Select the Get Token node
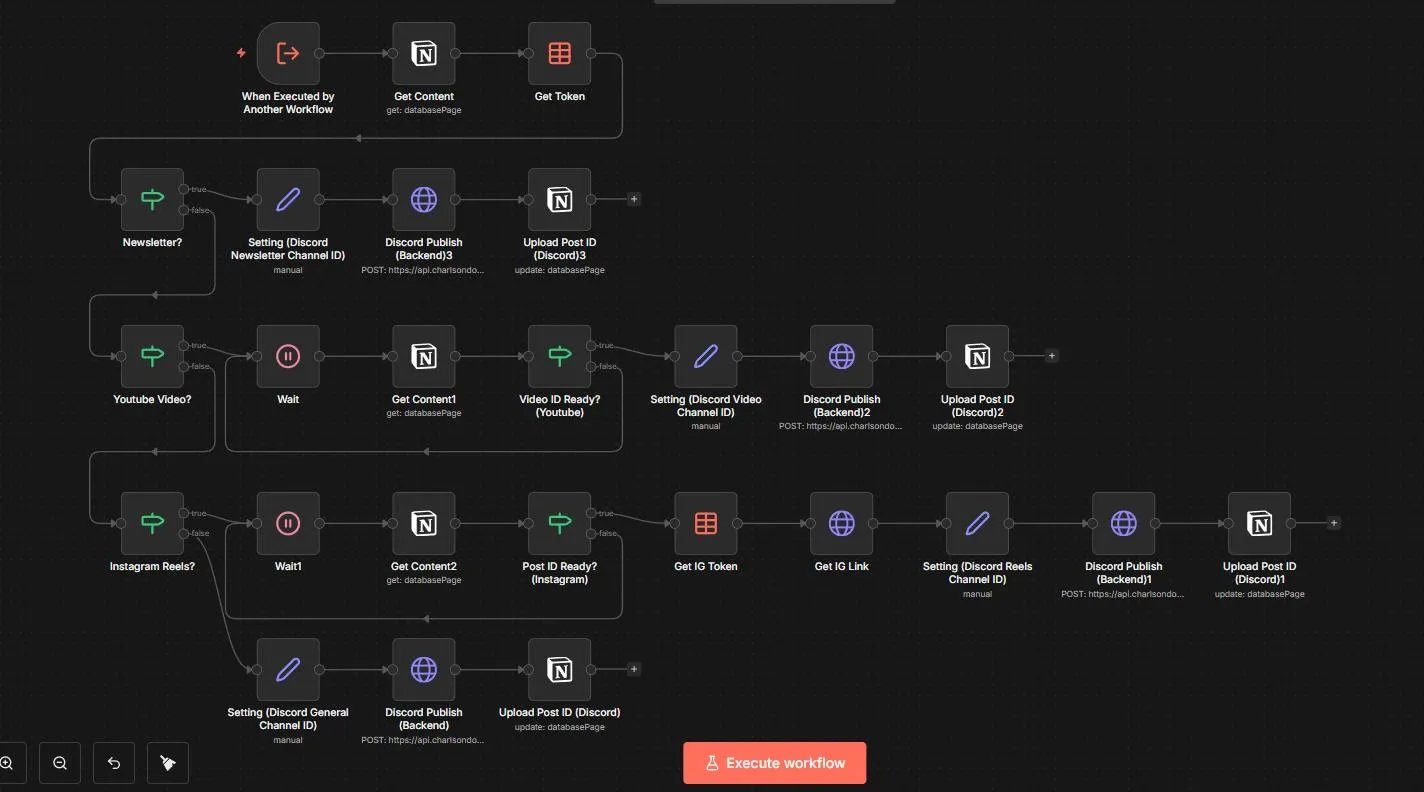This screenshot has width=1424, height=792. tap(559, 53)
